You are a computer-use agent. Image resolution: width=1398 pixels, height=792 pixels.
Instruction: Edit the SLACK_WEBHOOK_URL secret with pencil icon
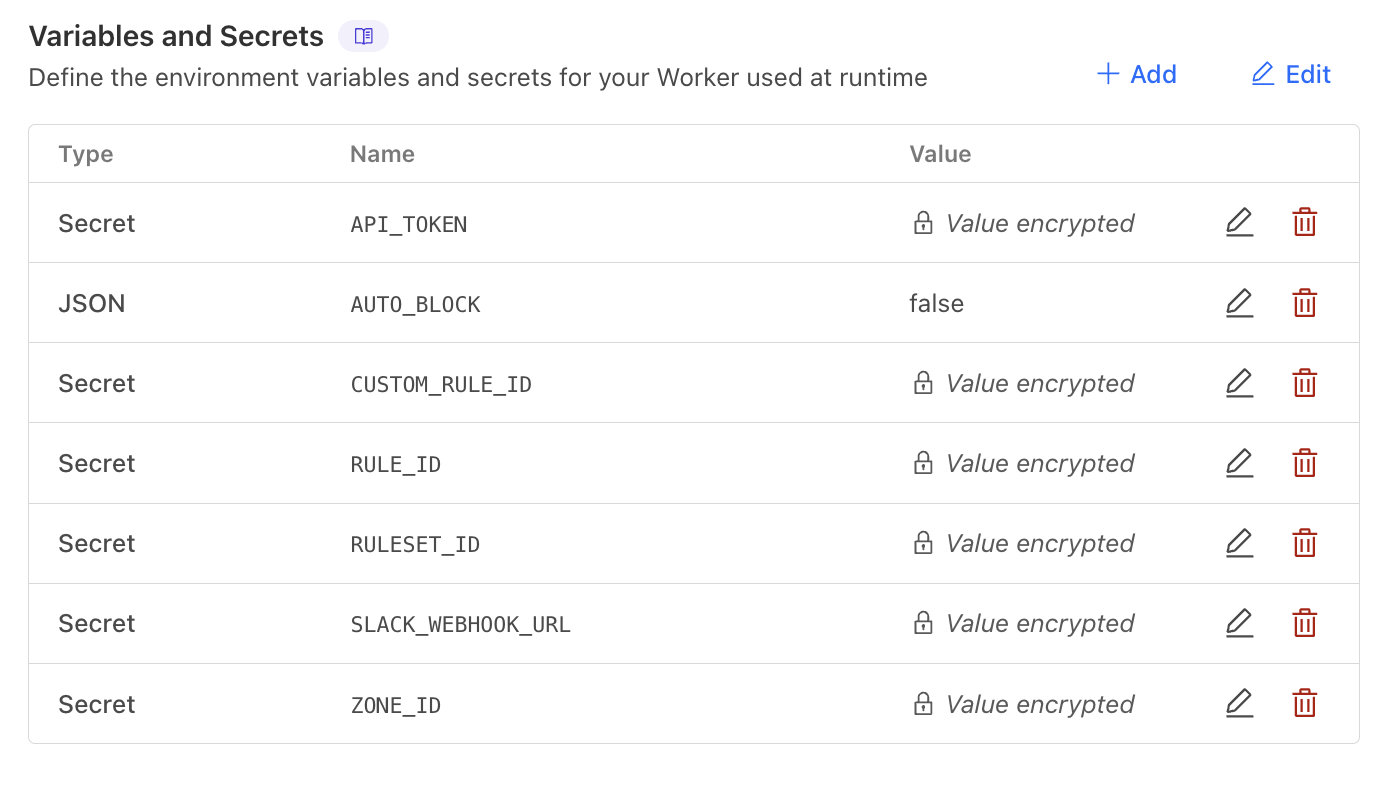point(1239,622)
